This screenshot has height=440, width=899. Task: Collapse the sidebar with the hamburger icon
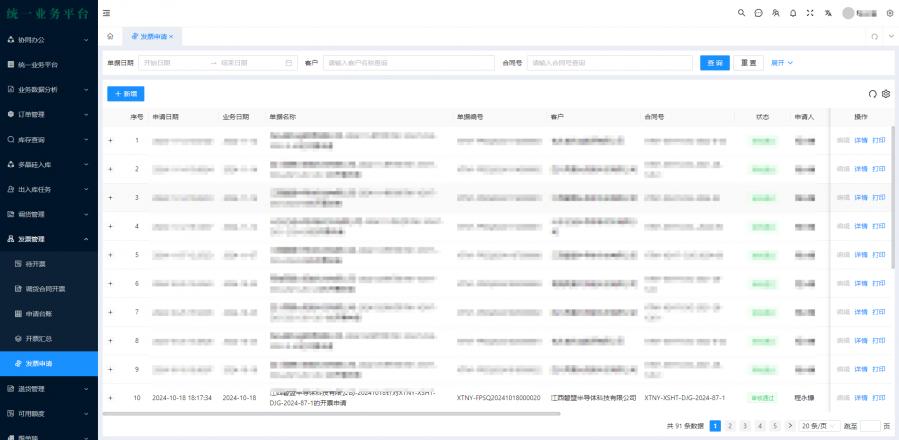pyautogui.click(x=107, y=13)
